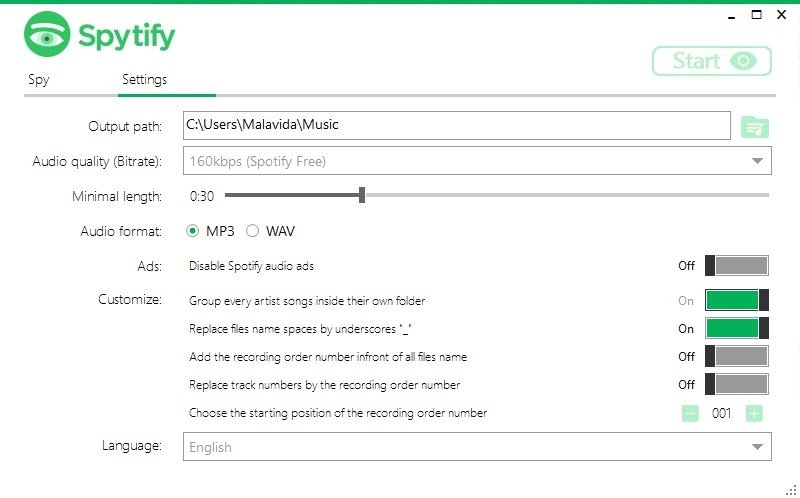800x498 pixels.
Task: Click the Minimal length slider handle
Action: (x=362, y=195)
